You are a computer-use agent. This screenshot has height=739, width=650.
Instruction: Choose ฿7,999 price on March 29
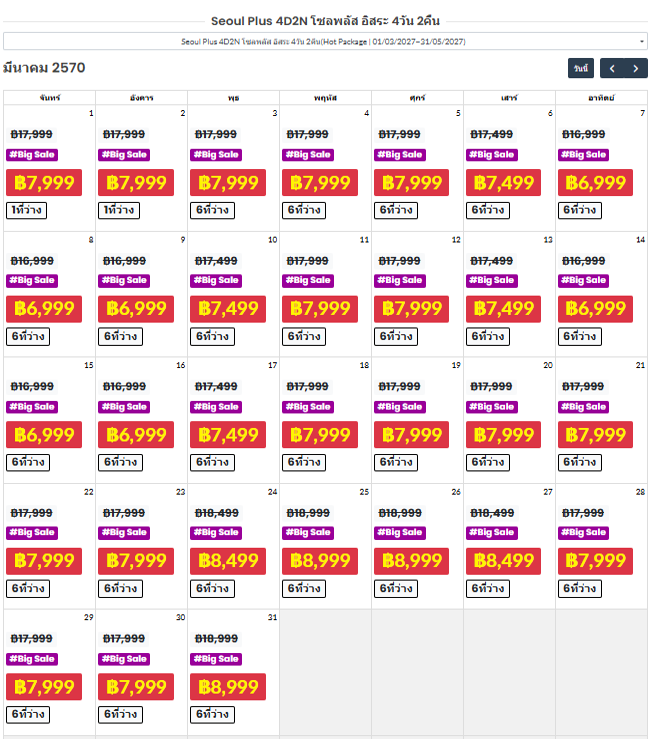(44, 687)
